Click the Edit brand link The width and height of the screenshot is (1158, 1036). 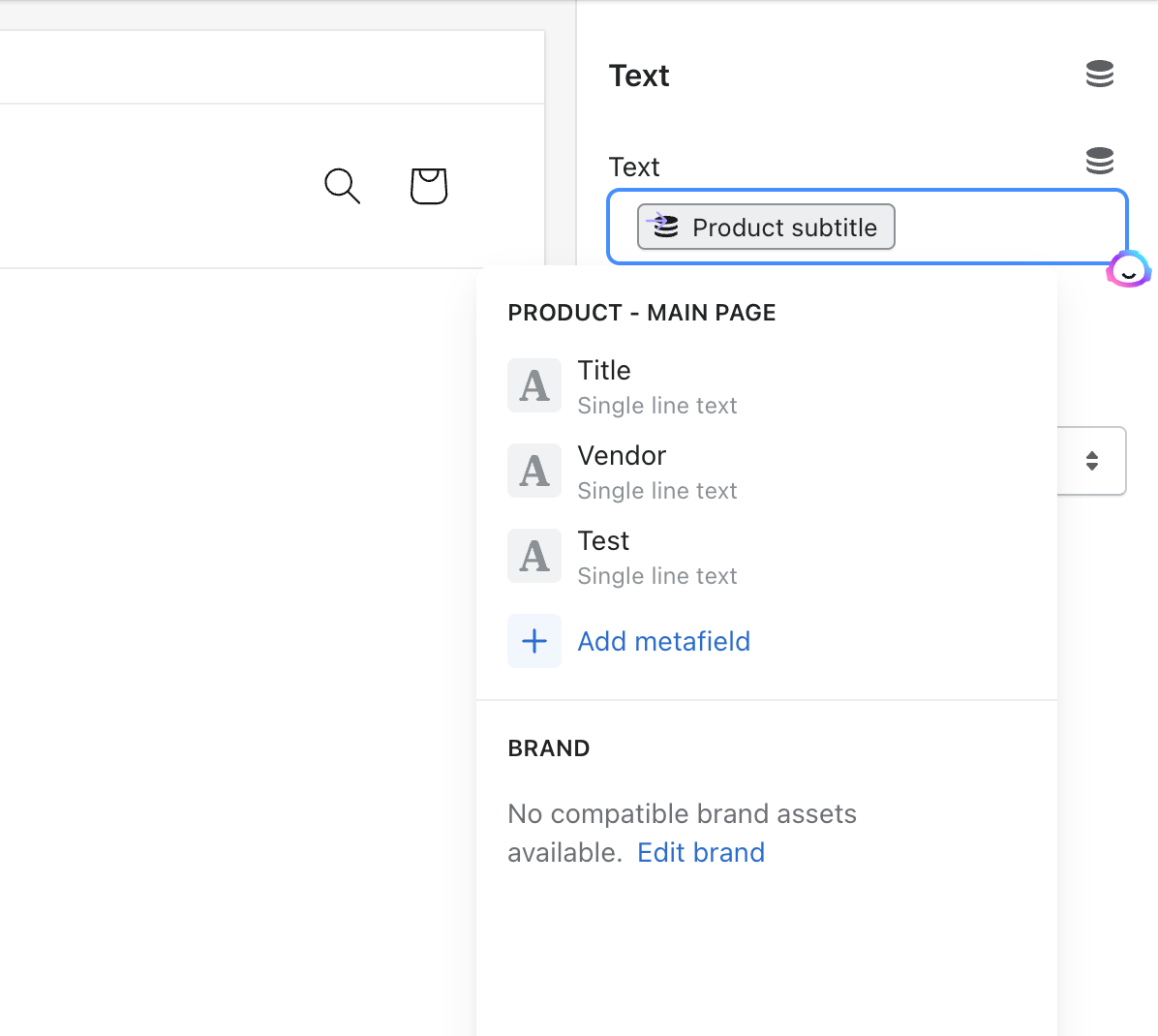click(x=700, y=852)
